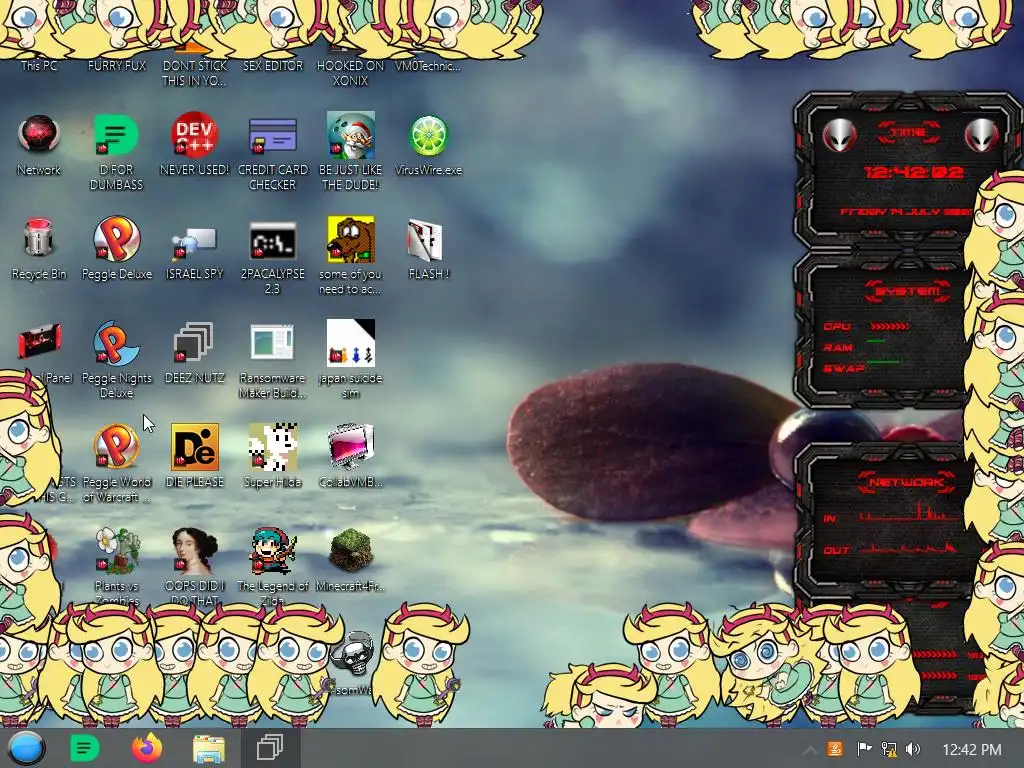Select the japan suicide sim icon
The height and width of the screenshot is (768, 1024).
(x=351, y=342)
